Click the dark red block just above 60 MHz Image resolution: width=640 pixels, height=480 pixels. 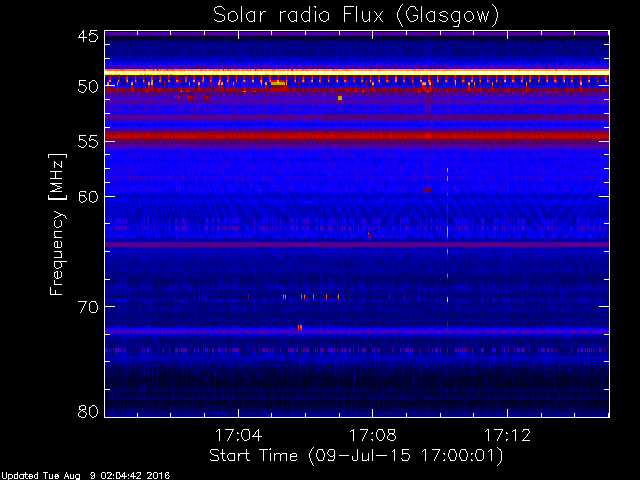(x=427, y=189)
